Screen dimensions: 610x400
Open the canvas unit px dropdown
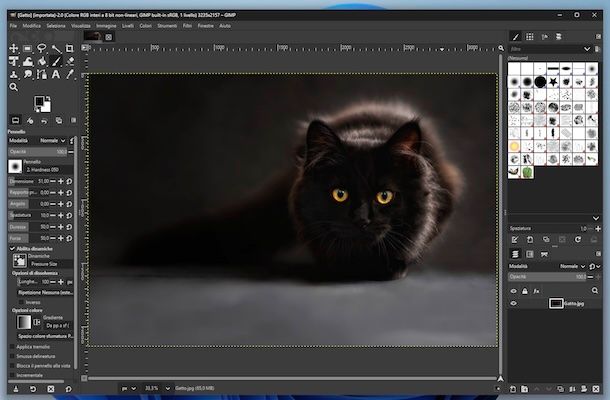click(x=129, y=388)
